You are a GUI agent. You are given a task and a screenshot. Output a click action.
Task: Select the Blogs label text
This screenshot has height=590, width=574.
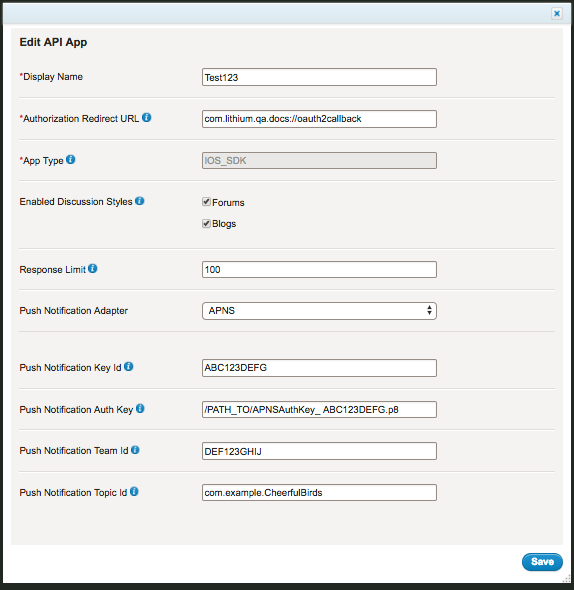[224, 224]
